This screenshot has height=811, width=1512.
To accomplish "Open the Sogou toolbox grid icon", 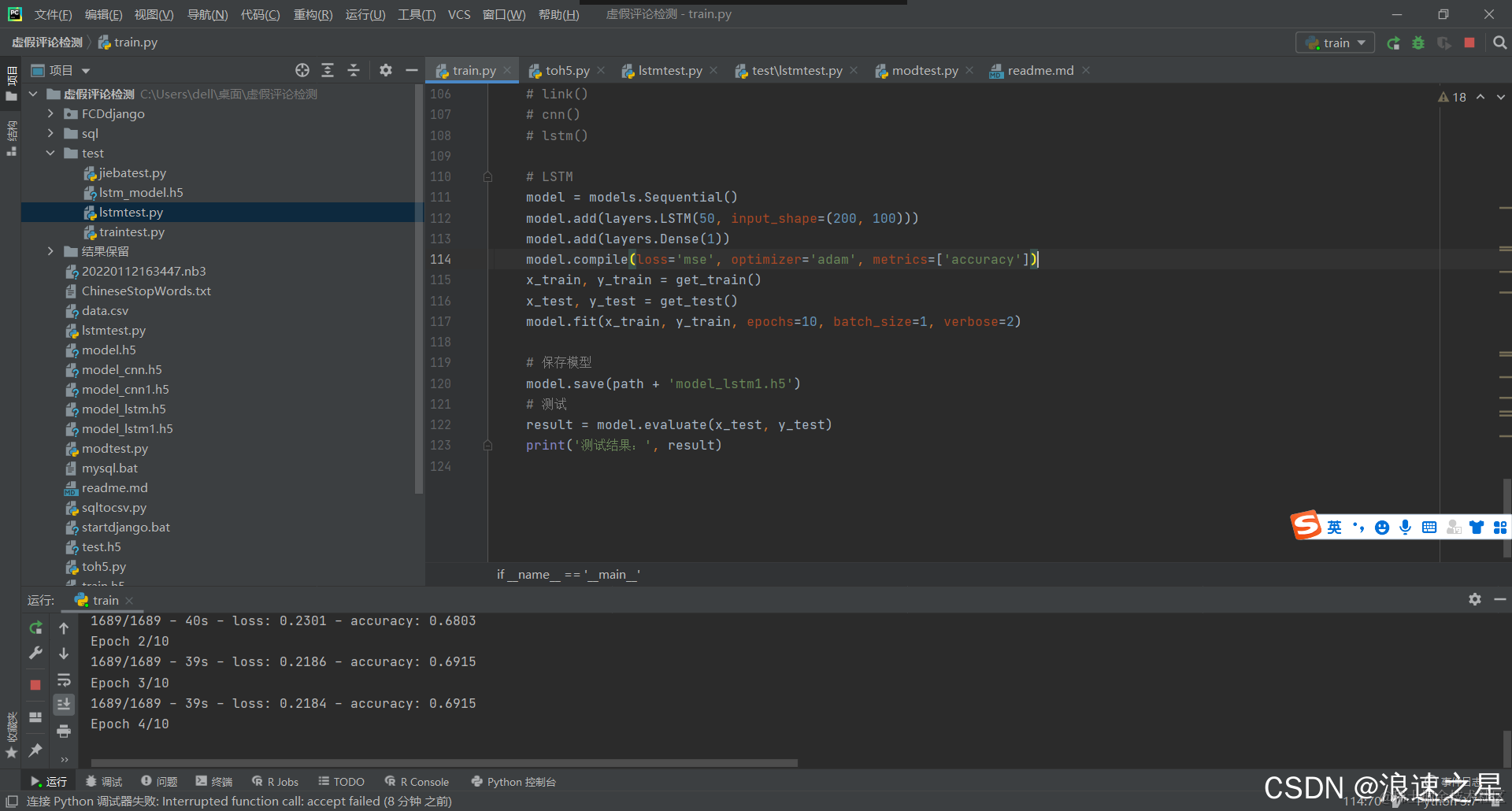I will click(1500, 527).
